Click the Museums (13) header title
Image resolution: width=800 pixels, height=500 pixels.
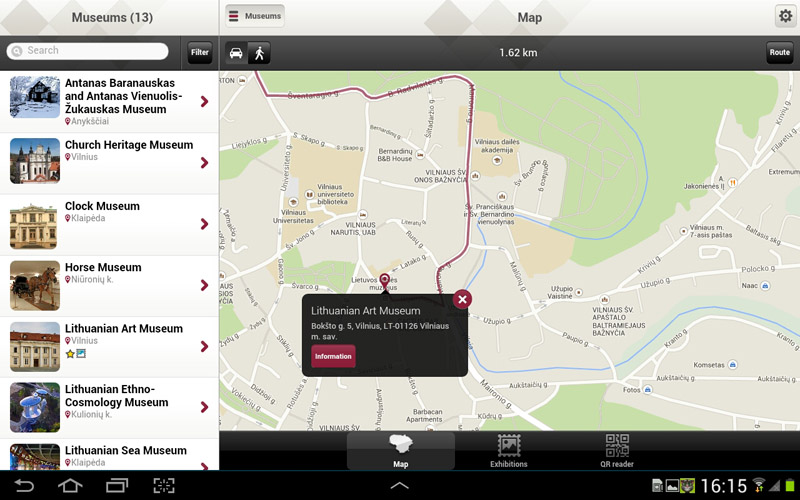click(112, 17)
